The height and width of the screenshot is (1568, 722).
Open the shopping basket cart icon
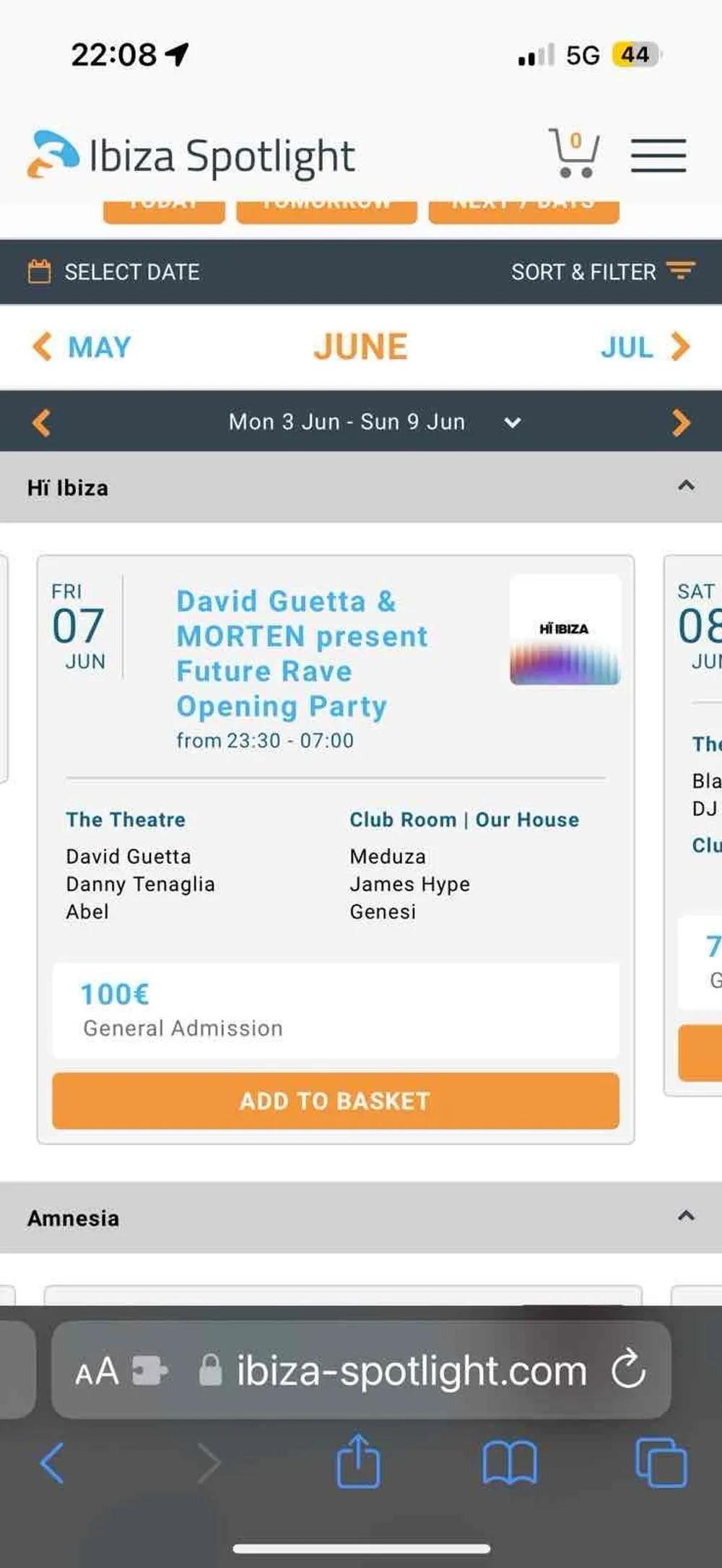[574, 153]
